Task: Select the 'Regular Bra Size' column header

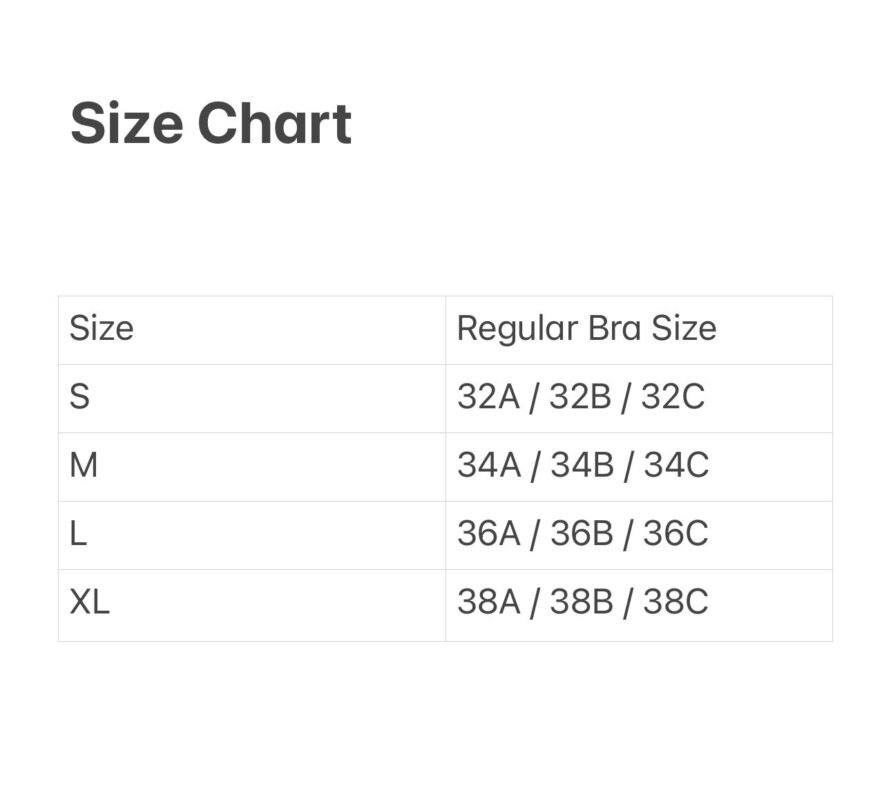Action: (x=586, y=329)
